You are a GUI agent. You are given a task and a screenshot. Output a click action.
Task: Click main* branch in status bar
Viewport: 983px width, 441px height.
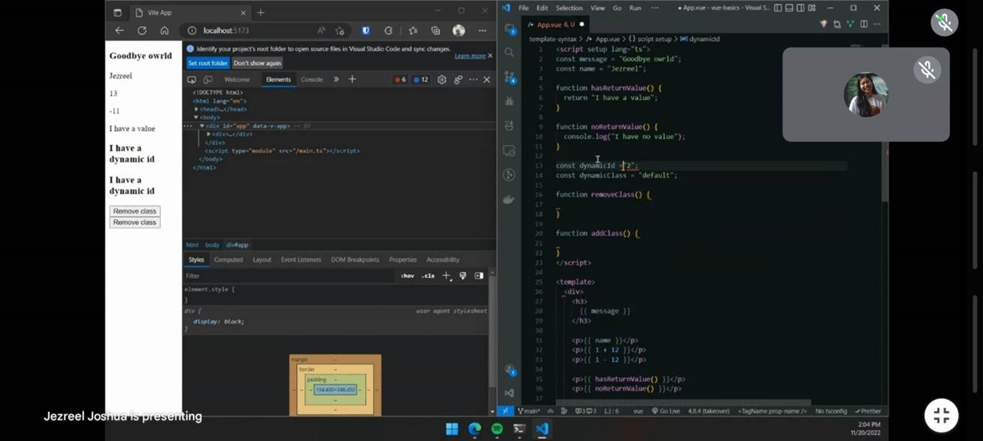point(528,411)
